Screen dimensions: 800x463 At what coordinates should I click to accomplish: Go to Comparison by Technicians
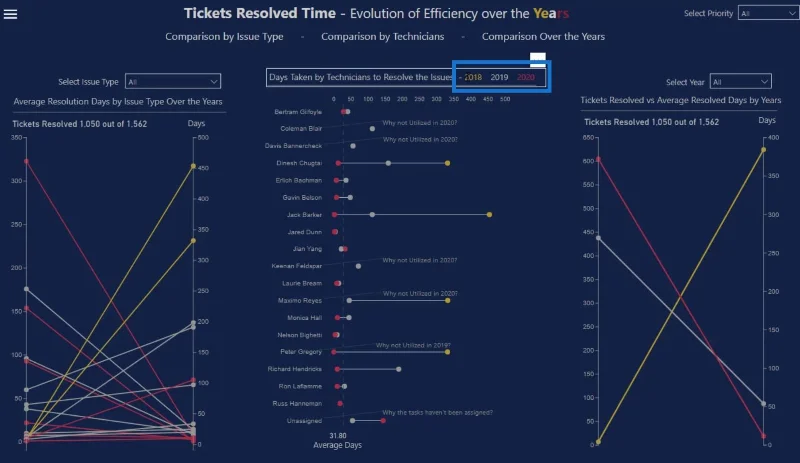383,36
